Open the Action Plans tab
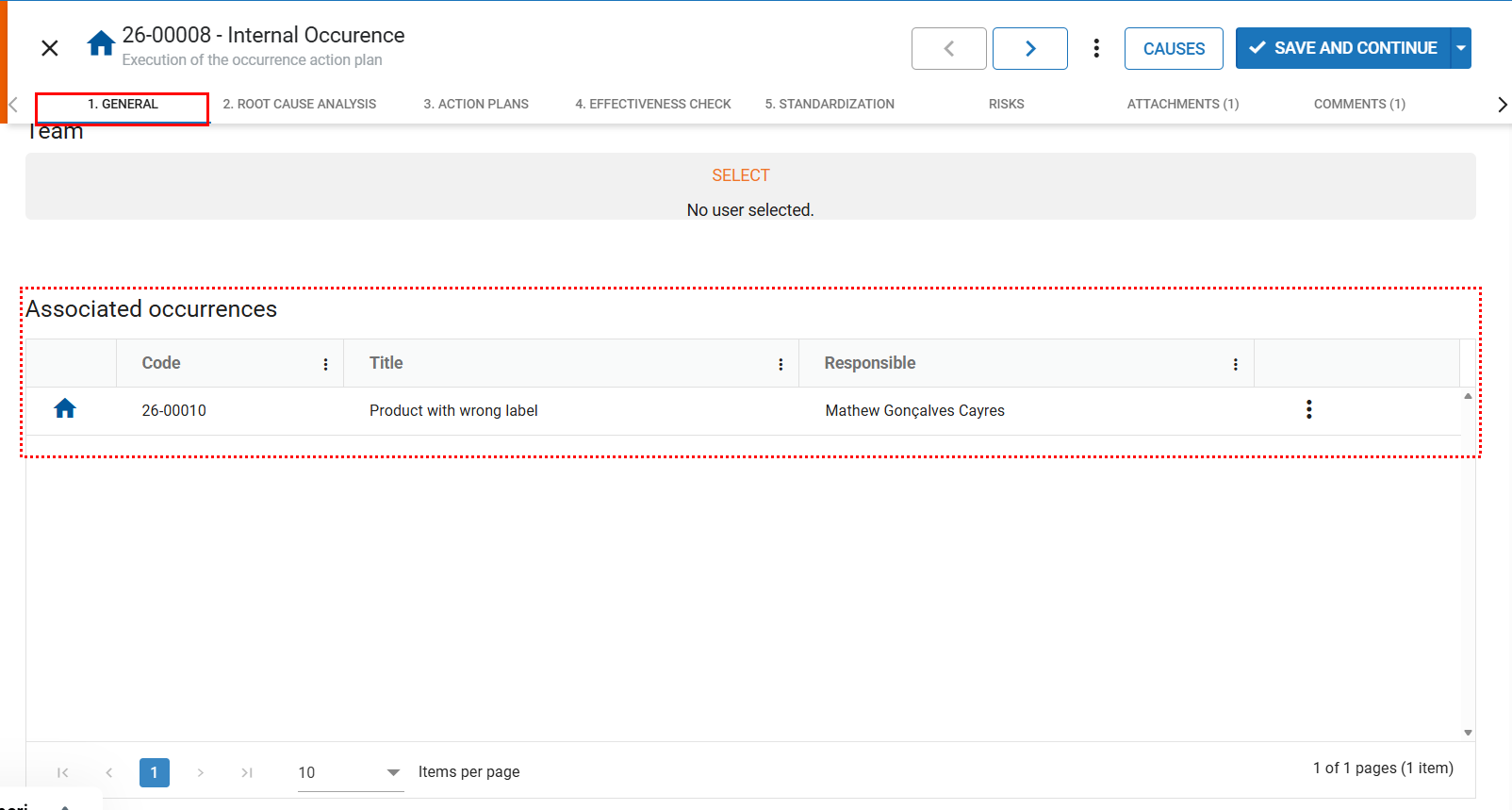The image size is (1512, 810). tap(475, 105)
